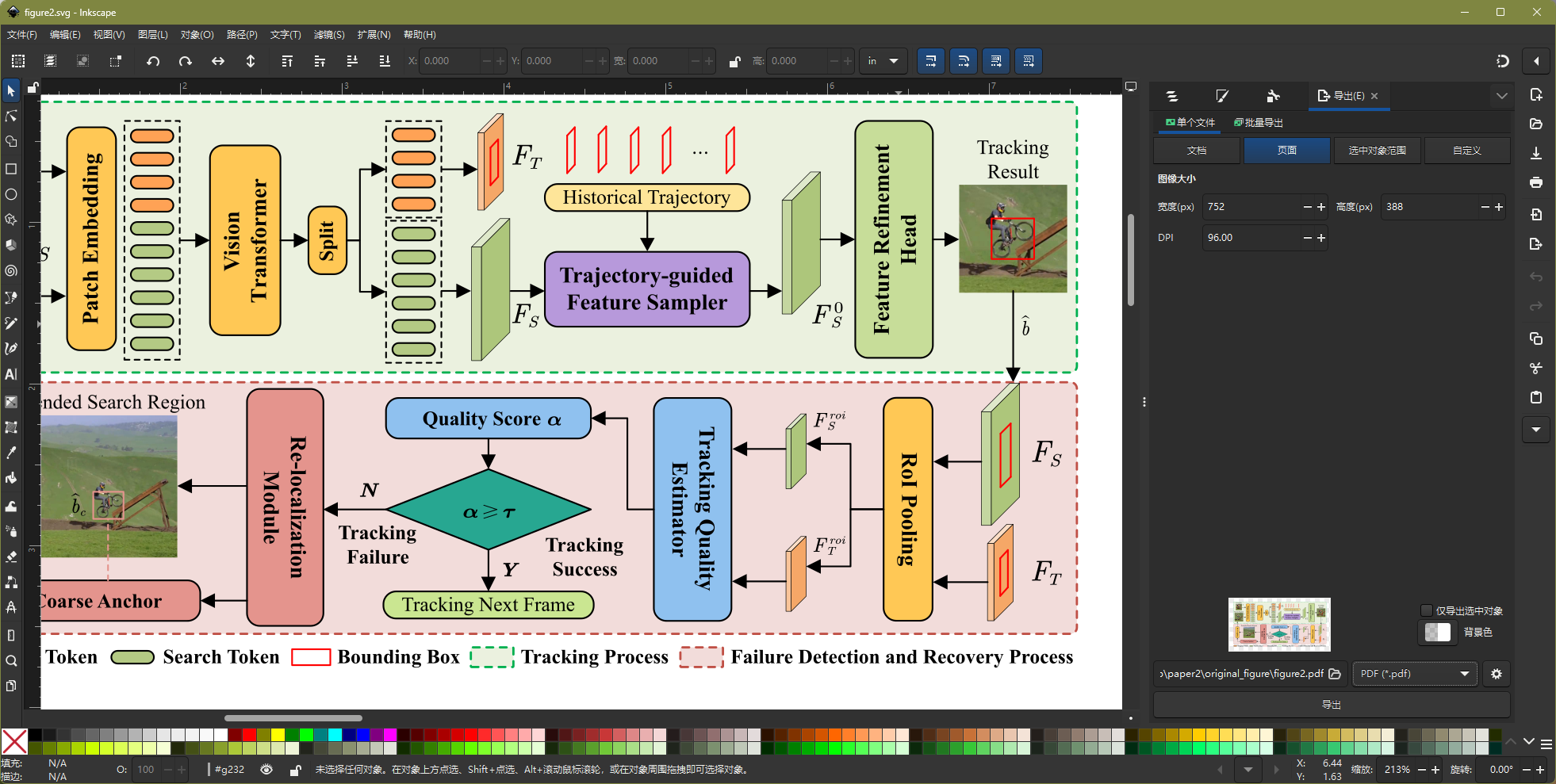Open the 路径(P) menu
This screenshot has height=784, width=1556.
[x=242, y=35]
